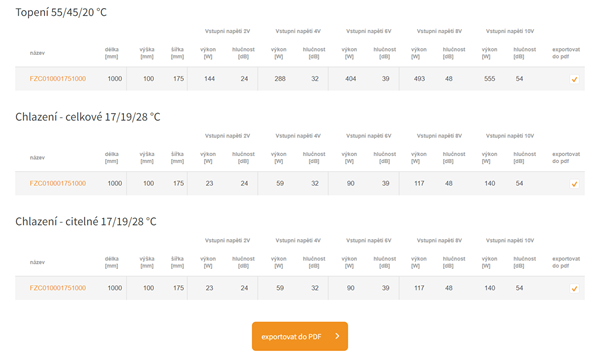Click the Topení 55/45/20 °C heading
Viewport: 600px width, 361px height.
[61, 12]
